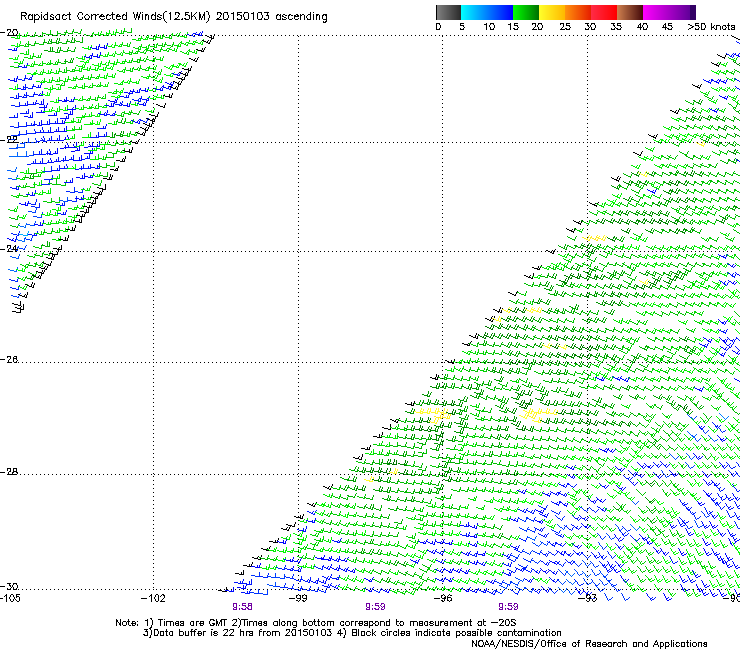Click latitude label '-20'
The height and width of the screenshot is (650, 740).
pyautogui.click(x=9, y=33)
